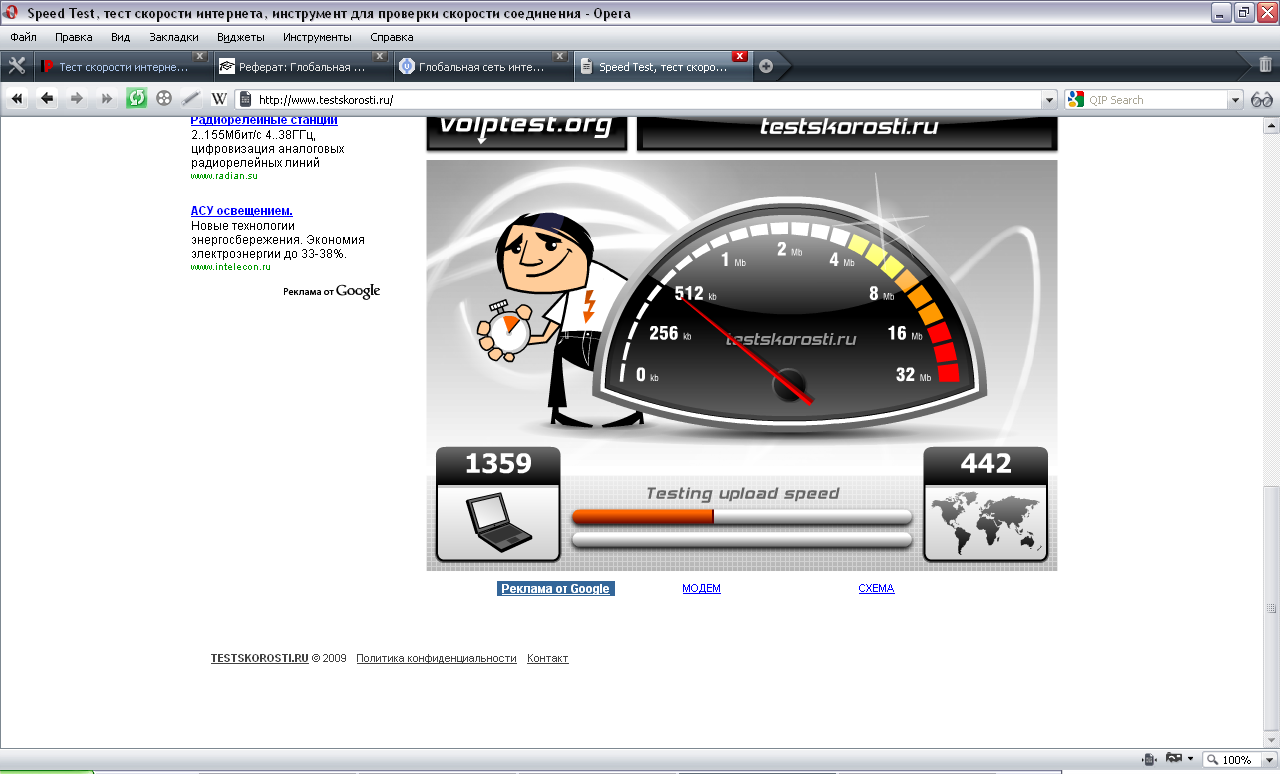The image size is (1280, 774).
Task: Open the TESTSKOROSTI.RU footer link
Action: click(259, 658)
